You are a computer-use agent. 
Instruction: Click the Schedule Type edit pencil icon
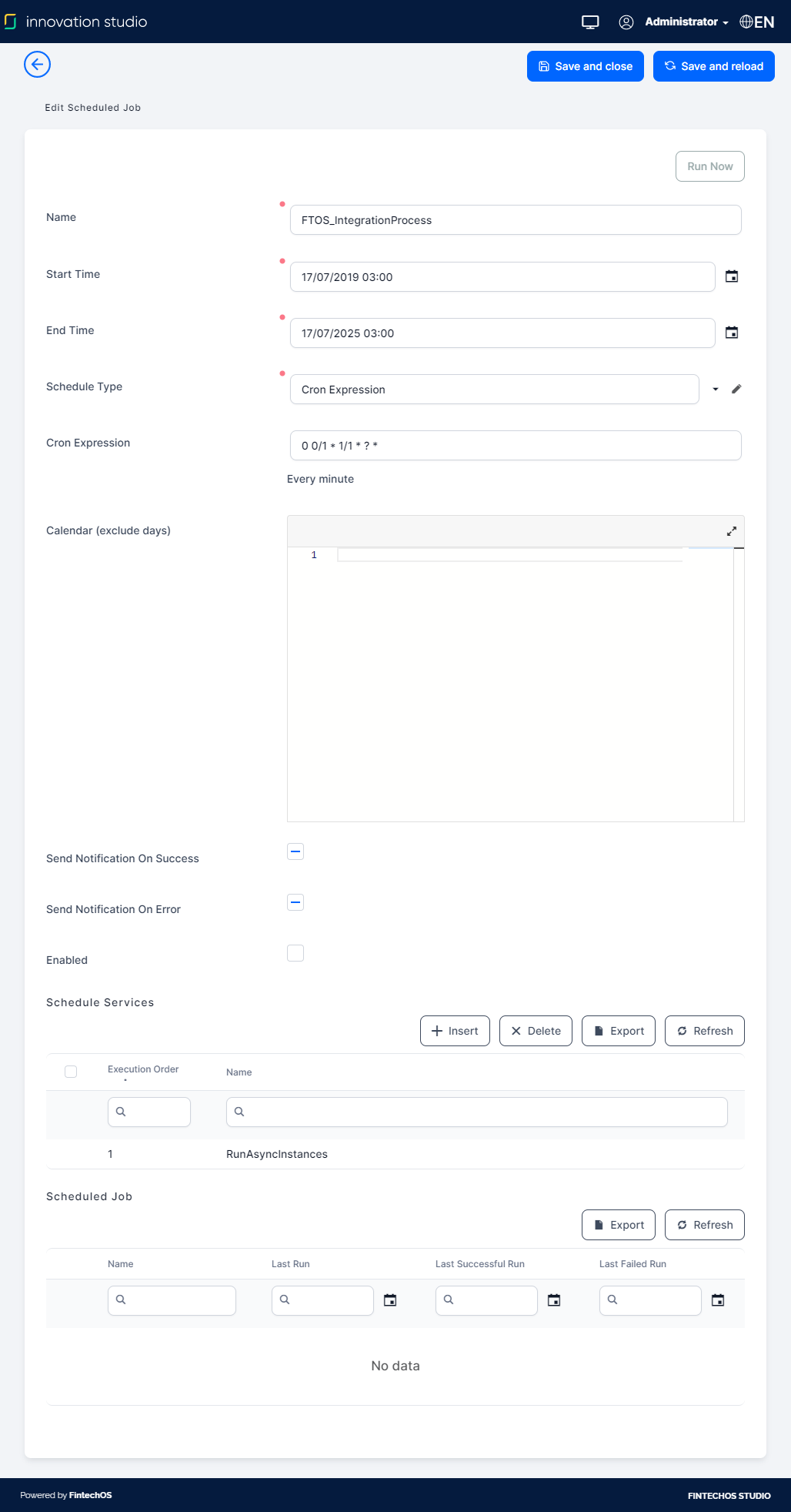pos(736,390)
